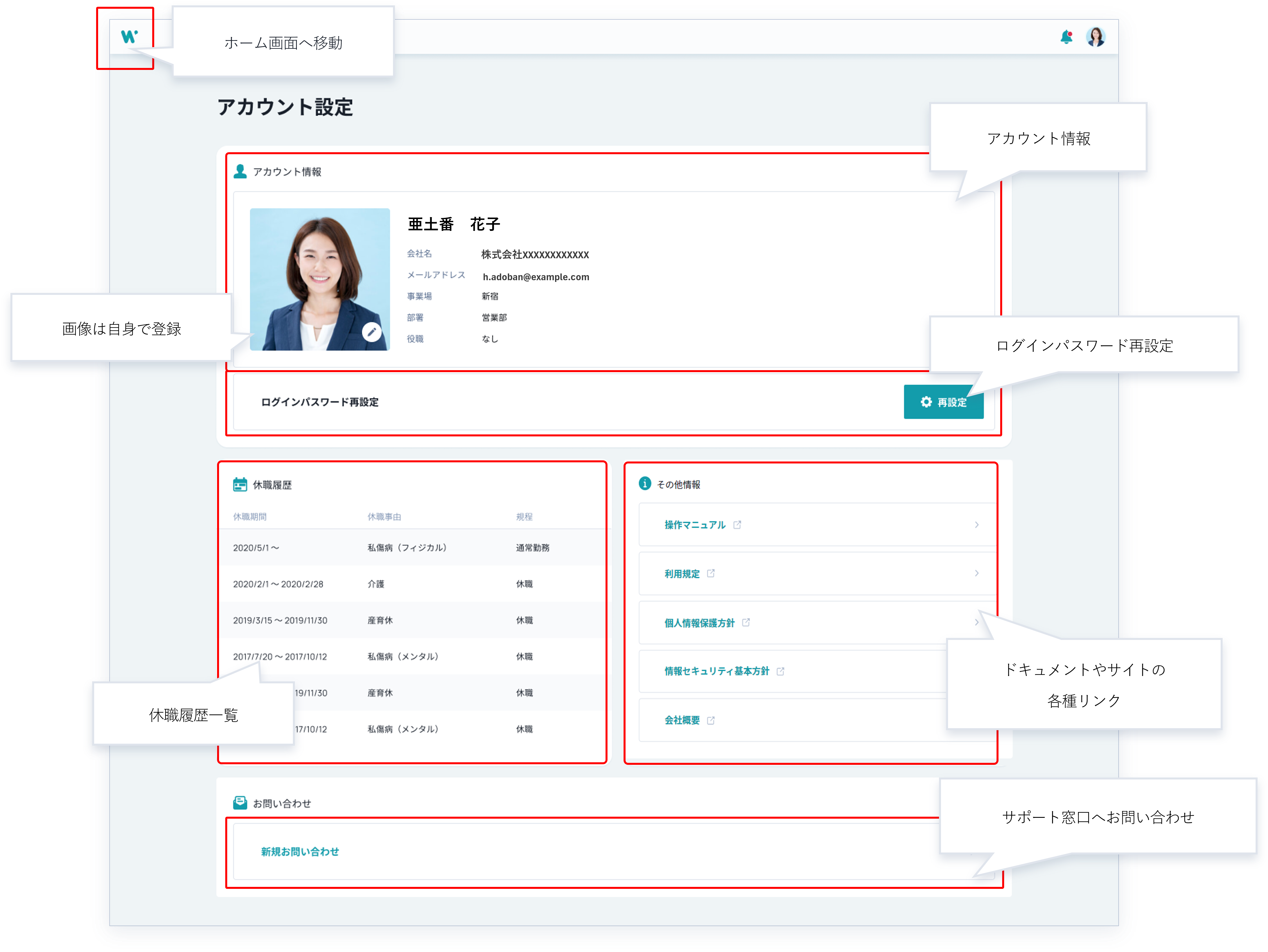This screenshot has height=952, width=1268.
Task: Open user avatar menu in header
Action: 1095,37
